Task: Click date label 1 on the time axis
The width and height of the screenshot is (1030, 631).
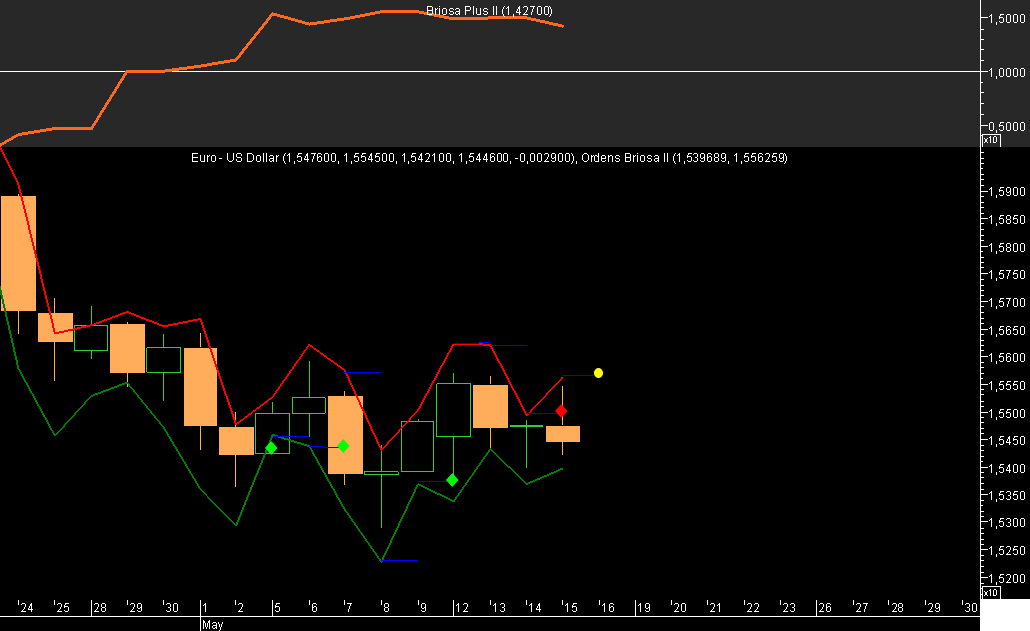Action: 204,608
